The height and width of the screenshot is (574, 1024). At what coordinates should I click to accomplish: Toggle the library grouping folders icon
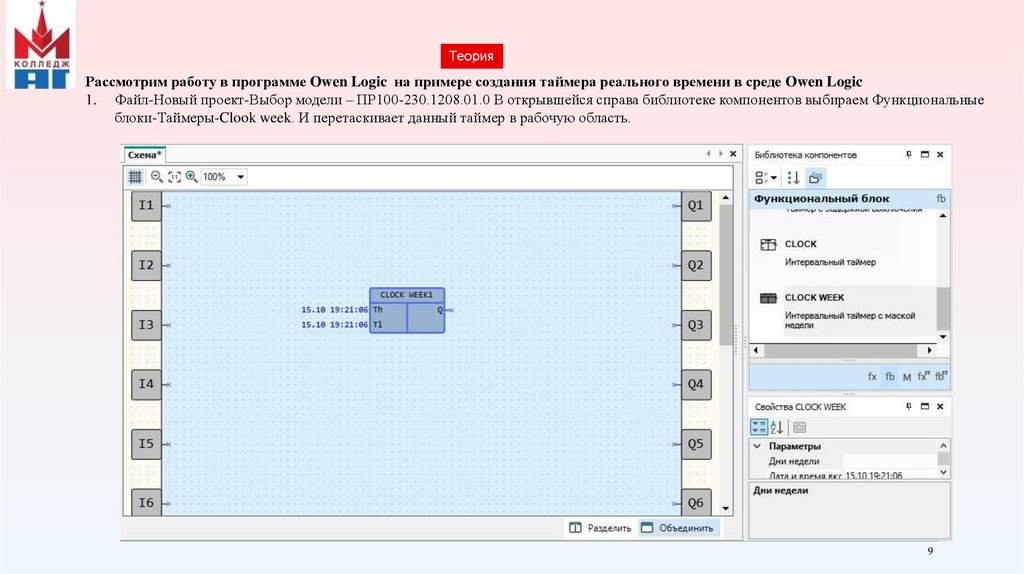pos(815,178)
